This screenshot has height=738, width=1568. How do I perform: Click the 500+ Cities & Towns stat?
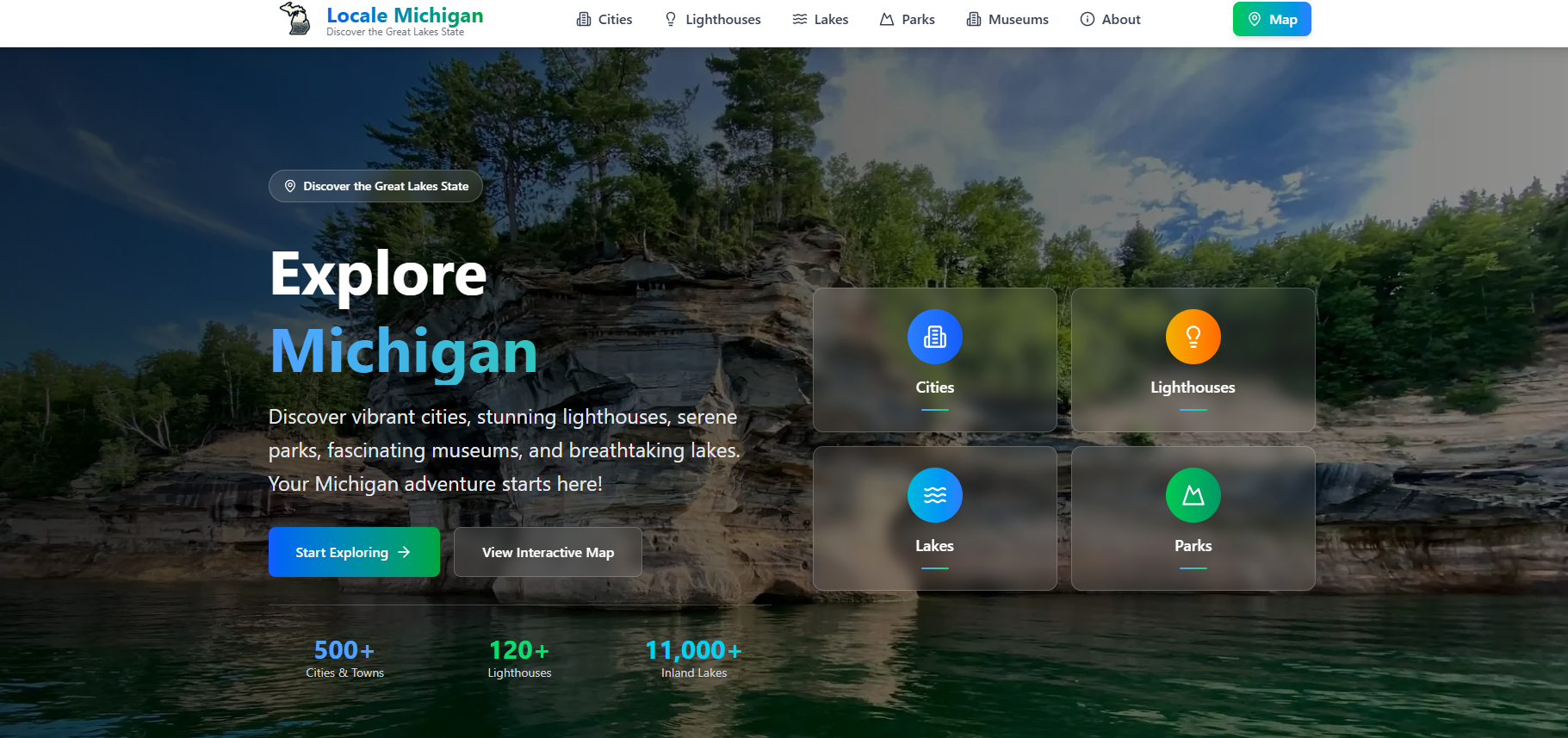[344, 659]
